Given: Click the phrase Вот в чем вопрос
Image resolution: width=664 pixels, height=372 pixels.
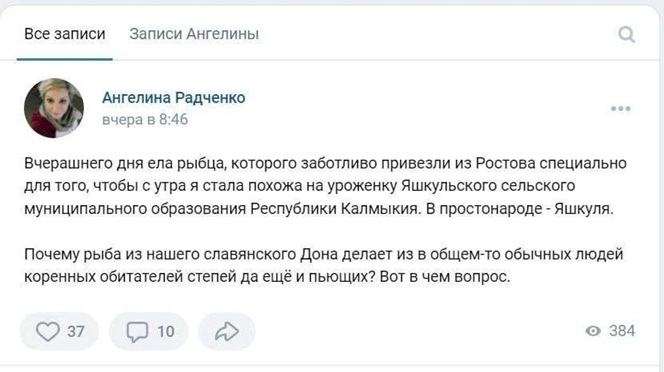Looking at the screenshot, I should coord(445,277).
